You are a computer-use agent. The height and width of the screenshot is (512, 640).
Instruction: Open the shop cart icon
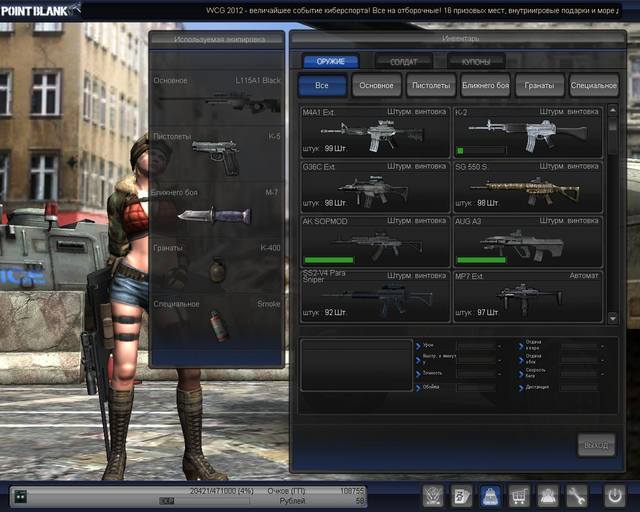pyautogui.click(x=519, y=496)
